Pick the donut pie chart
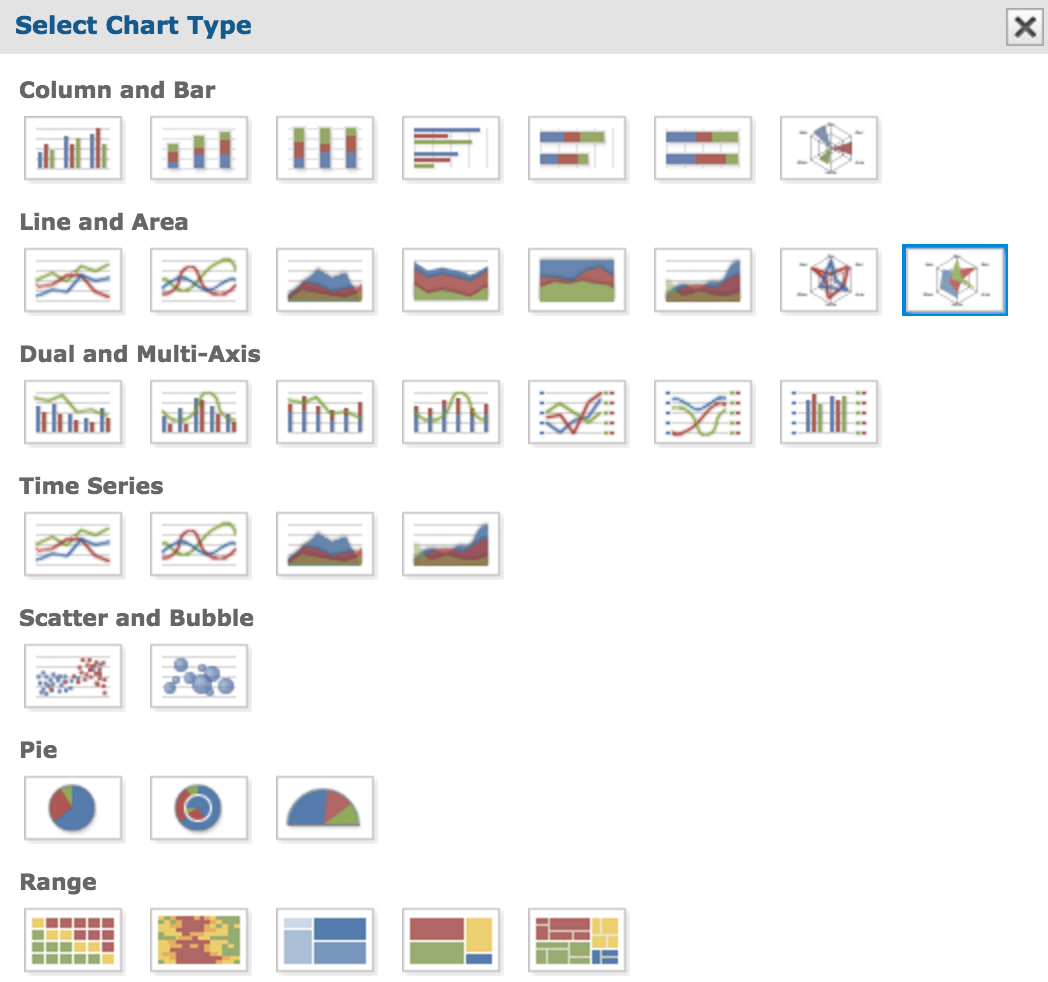Screen dimensions: 1048x982 199,808
